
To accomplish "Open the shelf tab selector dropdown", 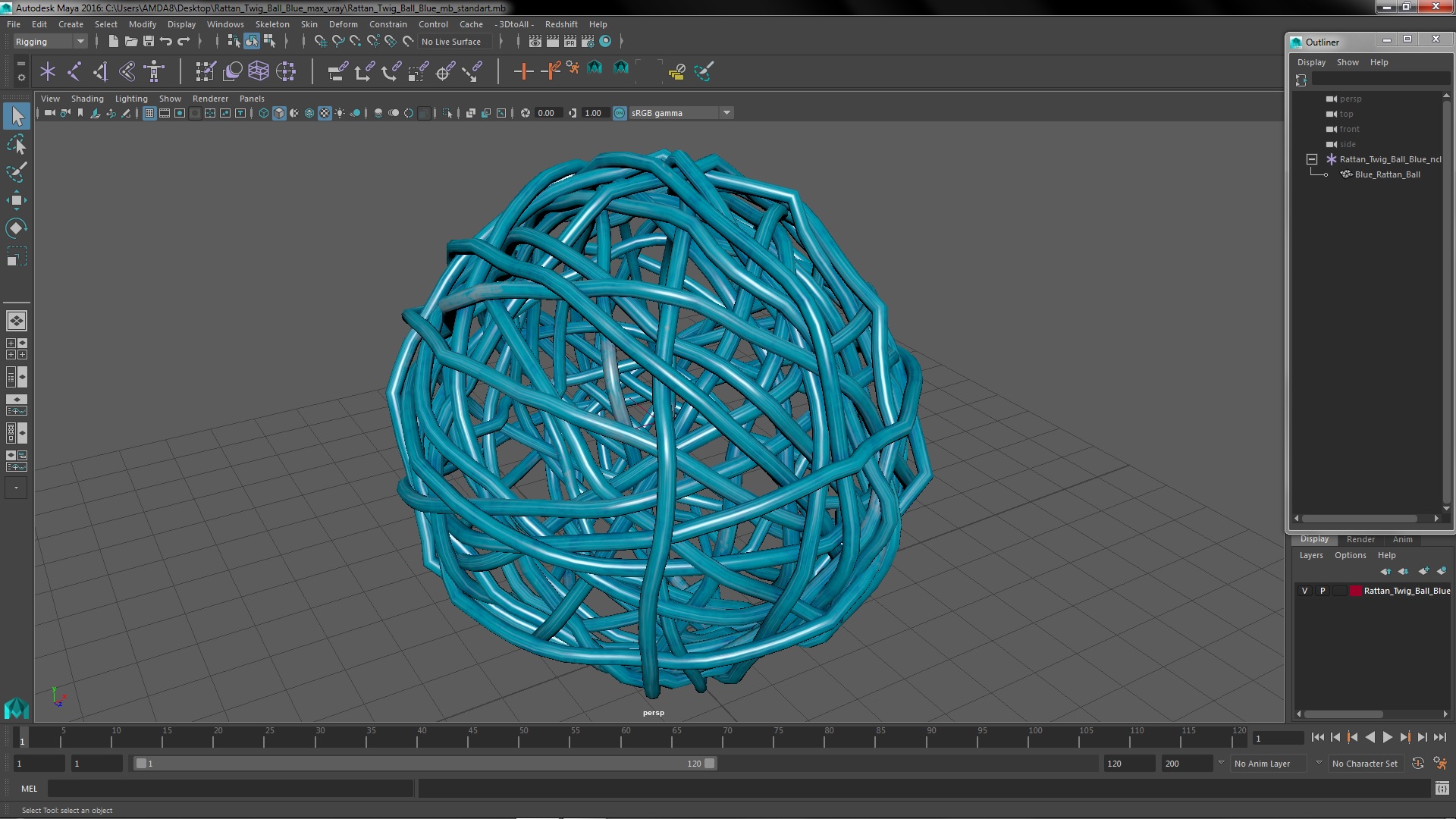I will click(20, 63).
